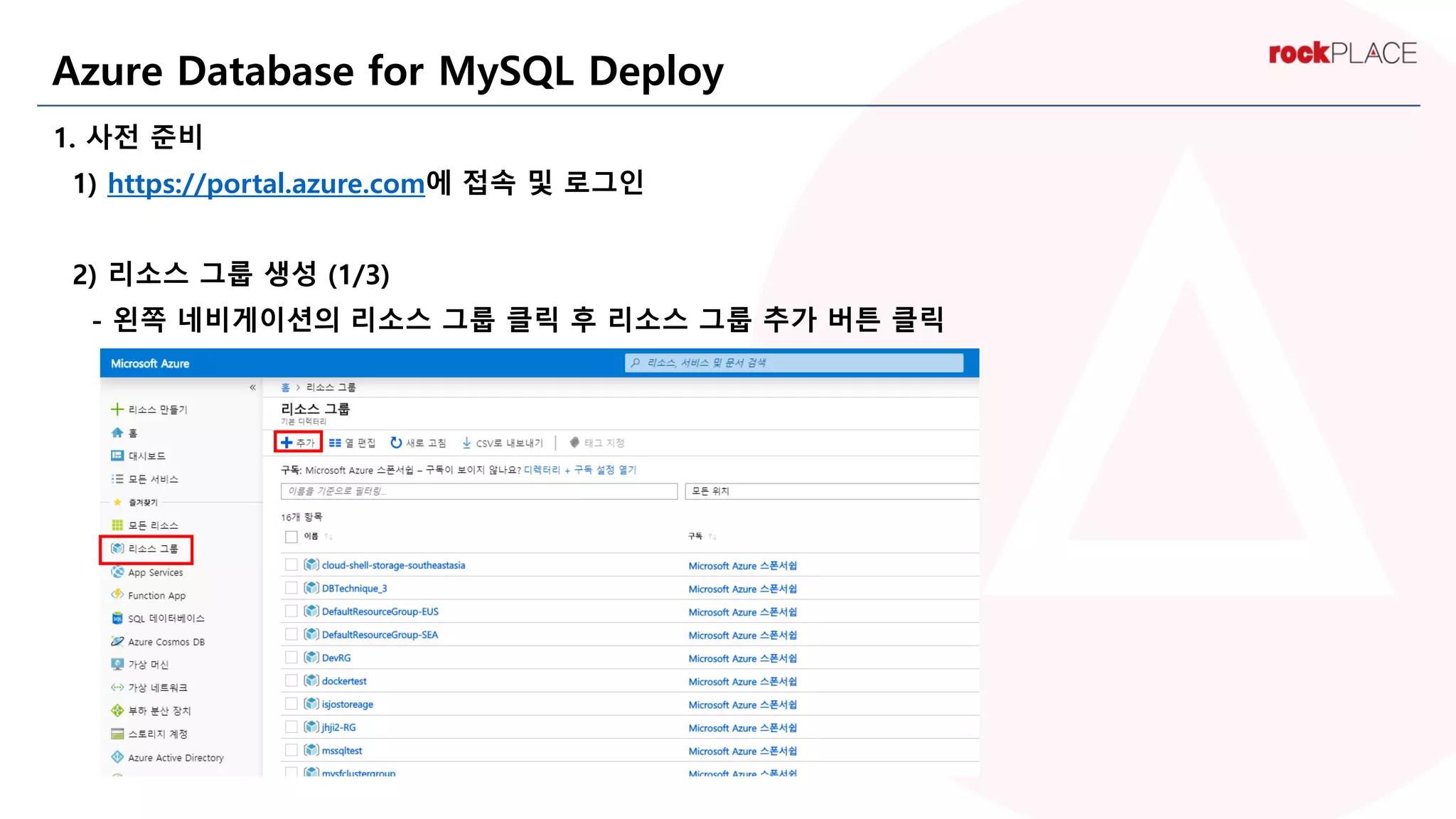The width and height of the screenshot is (1456, 819).
Task: Sort by the 구독 column header
Action: (x=695, y=536)
